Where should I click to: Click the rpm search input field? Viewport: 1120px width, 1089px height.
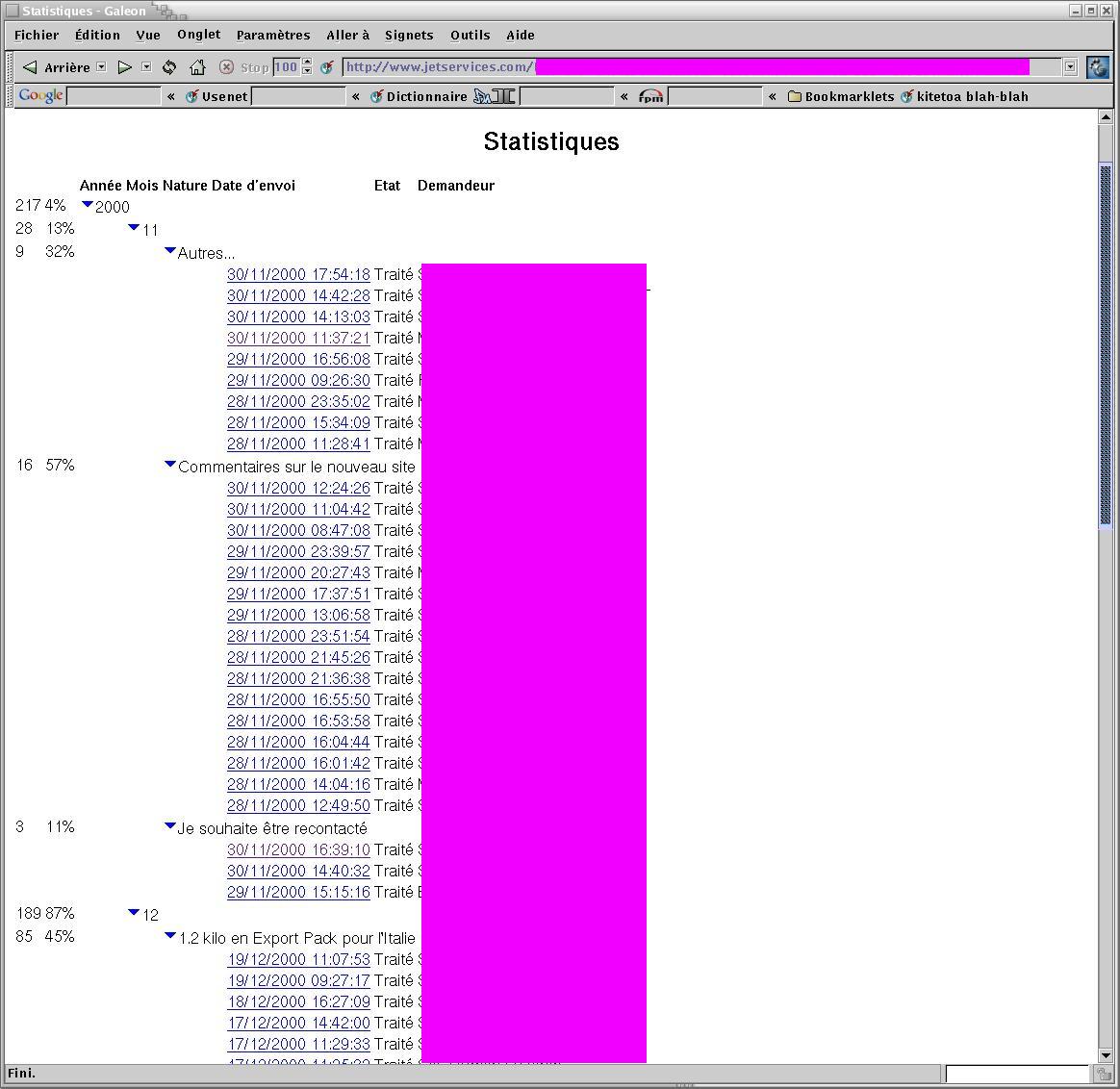click(x=715, y=96)
